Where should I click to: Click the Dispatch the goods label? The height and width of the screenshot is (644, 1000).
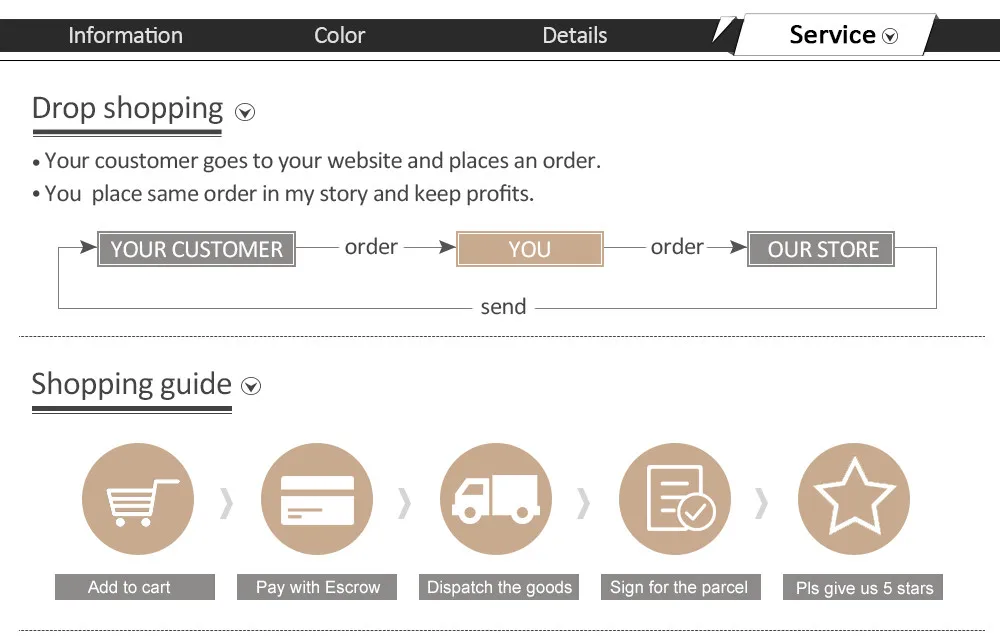[x=499, y=587]
